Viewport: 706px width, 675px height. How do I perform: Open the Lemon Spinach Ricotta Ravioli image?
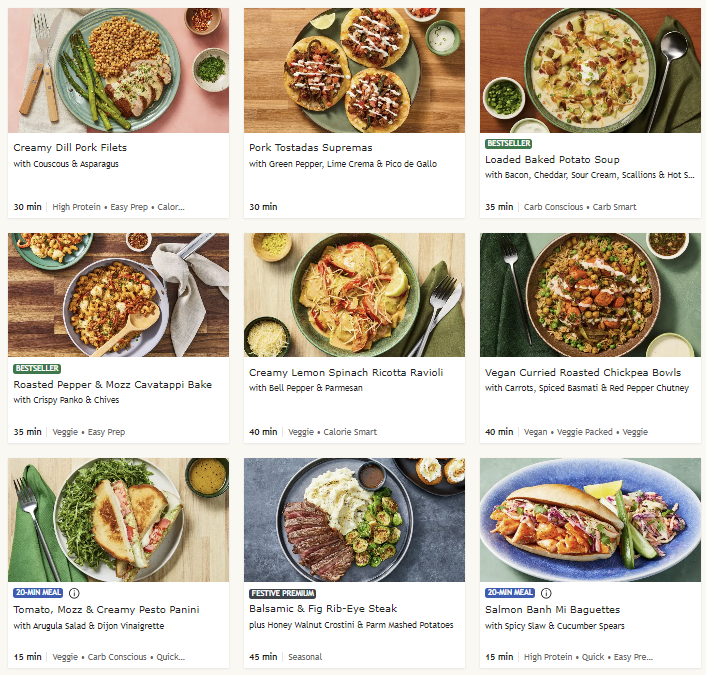[x=354, y=295]
